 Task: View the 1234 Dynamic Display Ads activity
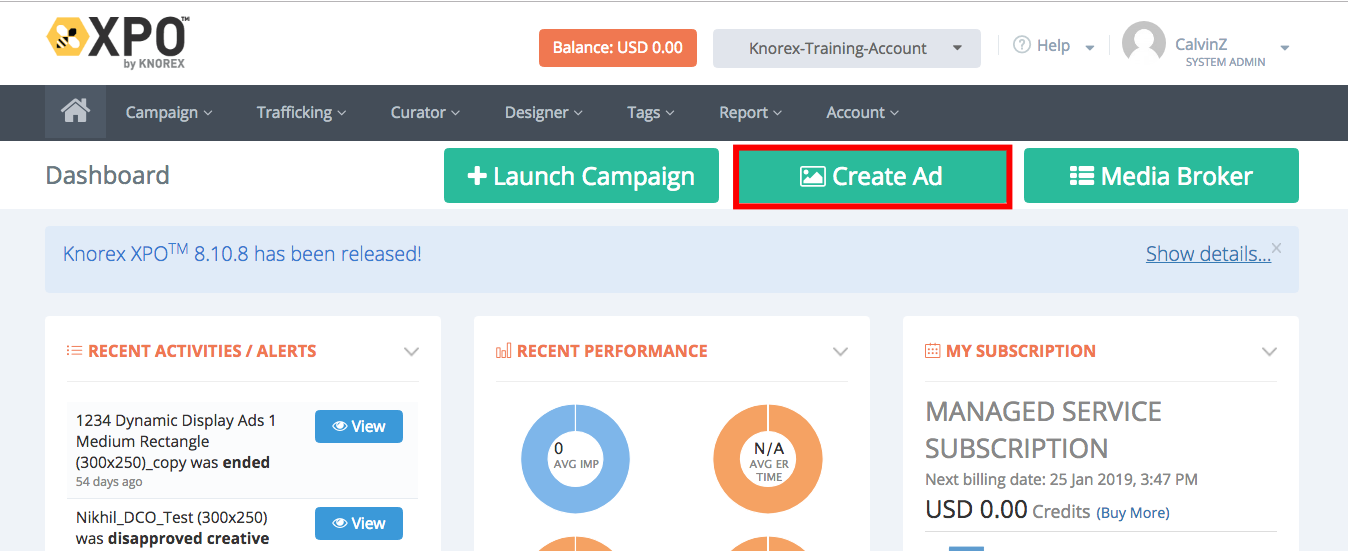tap(358, 426)
